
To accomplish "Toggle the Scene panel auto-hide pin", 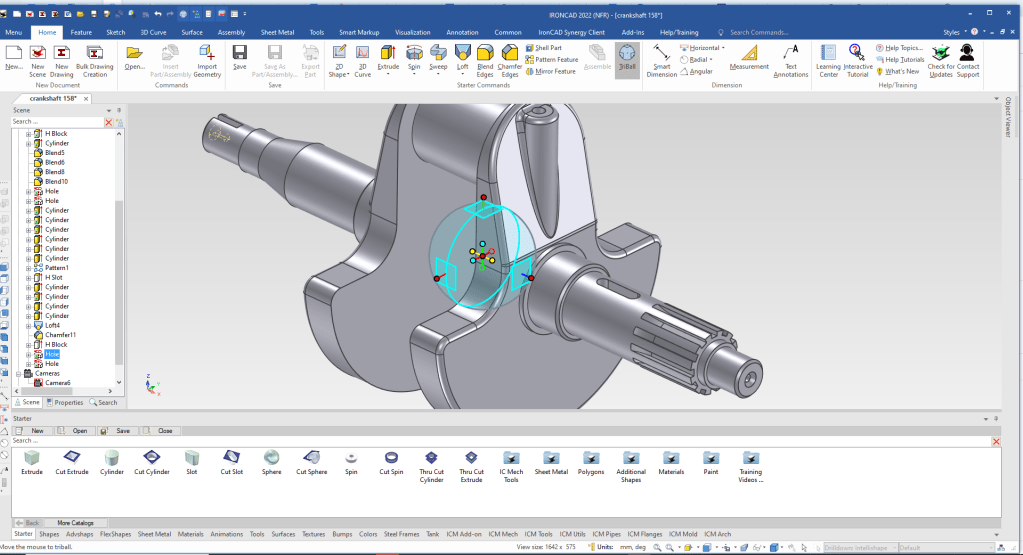I will point(119,110).
